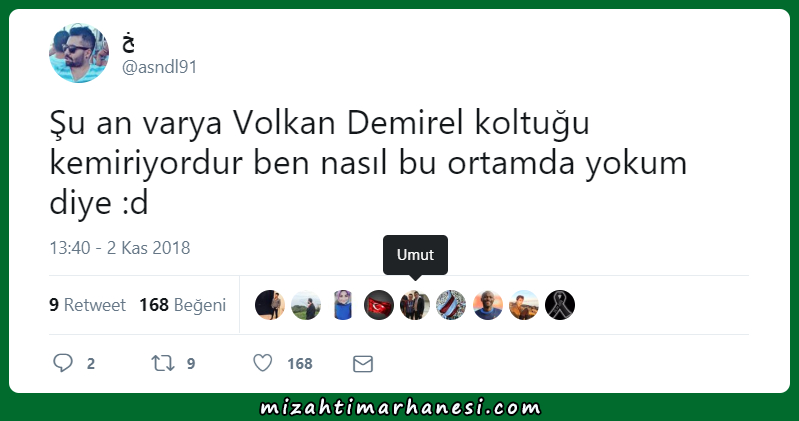The height and width of the screenshot is (421, 799).
Task: Open the Turkish flag liker avatar
Action: tap(379, 305)
